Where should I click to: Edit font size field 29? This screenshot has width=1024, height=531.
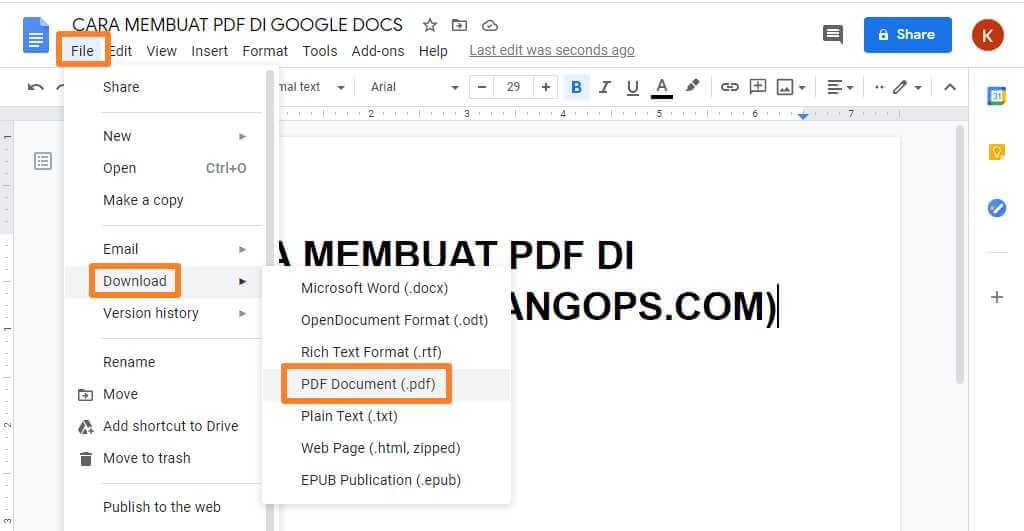513,87
